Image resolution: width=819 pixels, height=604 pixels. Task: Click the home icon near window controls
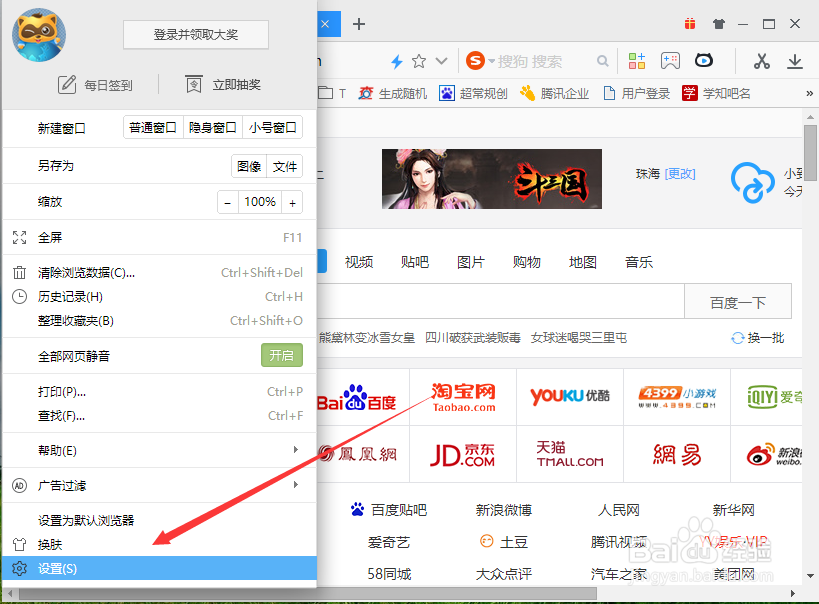(718, 23)
